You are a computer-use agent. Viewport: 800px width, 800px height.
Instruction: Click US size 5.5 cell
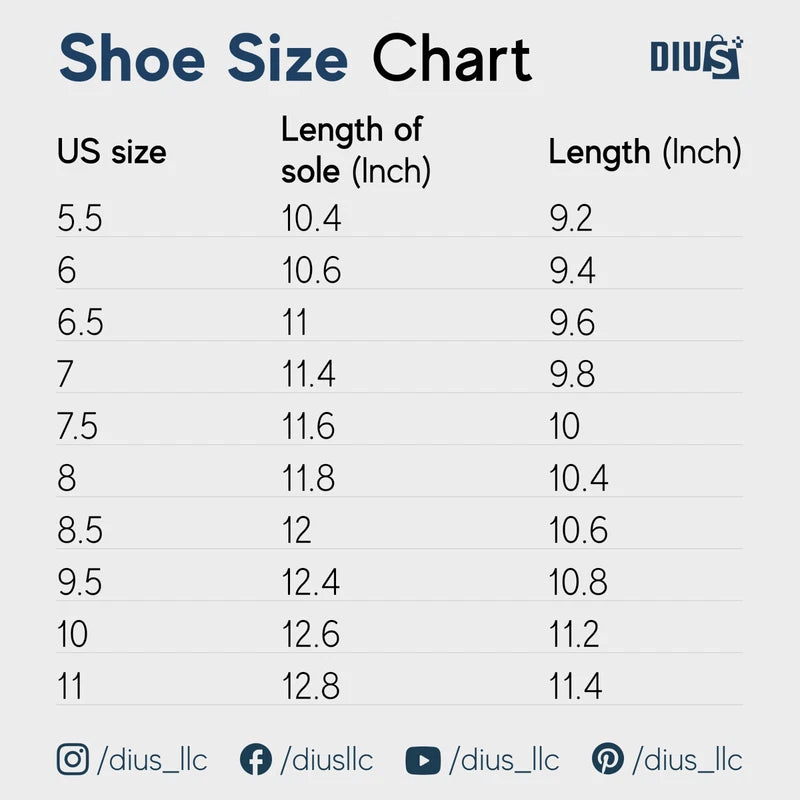(80, 219)
